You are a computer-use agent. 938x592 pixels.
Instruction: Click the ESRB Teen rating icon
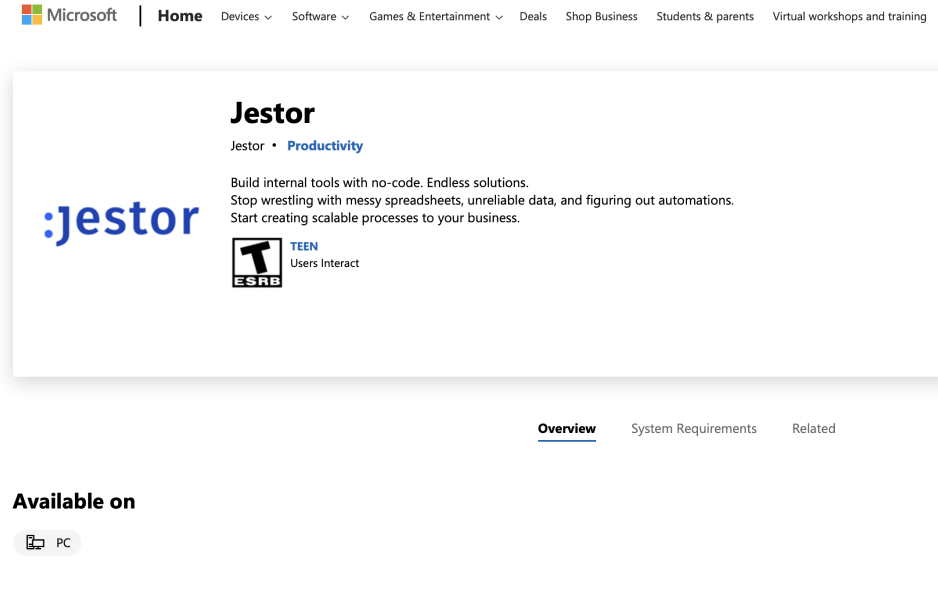[257, 263]
